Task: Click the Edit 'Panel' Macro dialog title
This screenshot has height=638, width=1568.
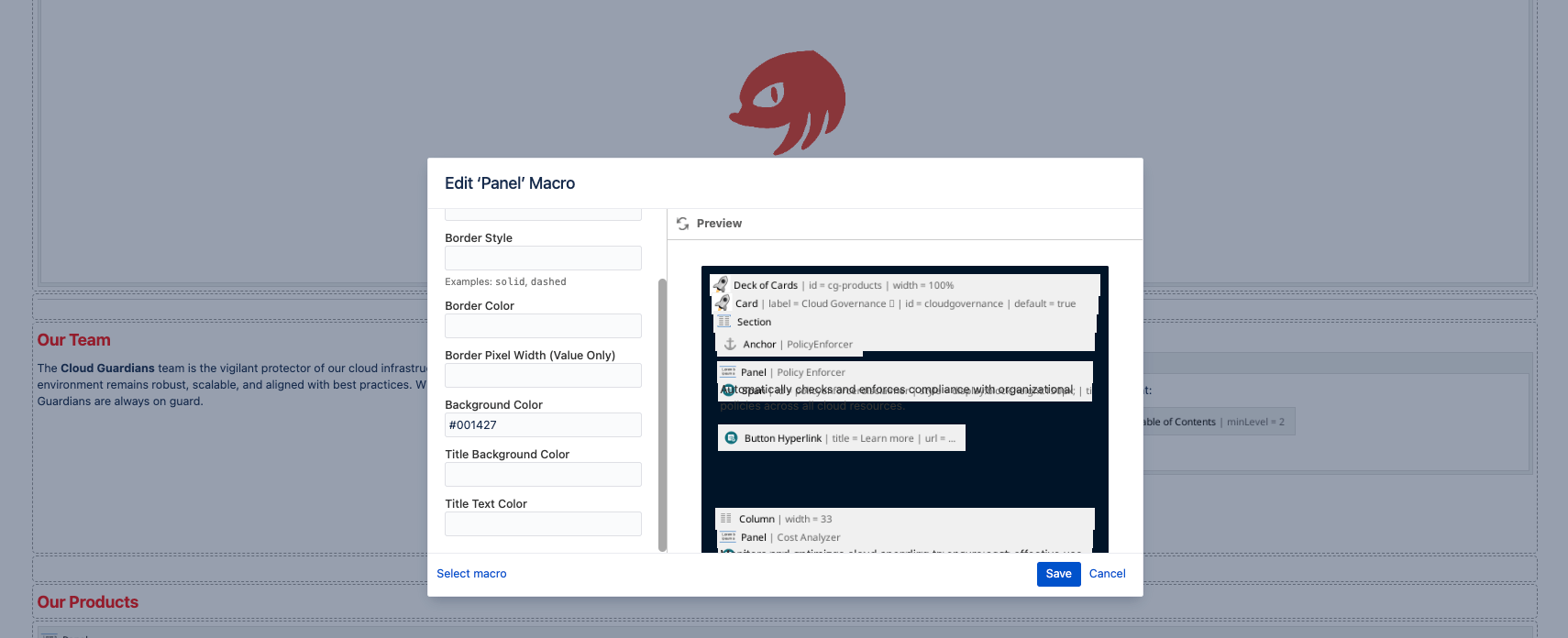Action: coord(510,183)
